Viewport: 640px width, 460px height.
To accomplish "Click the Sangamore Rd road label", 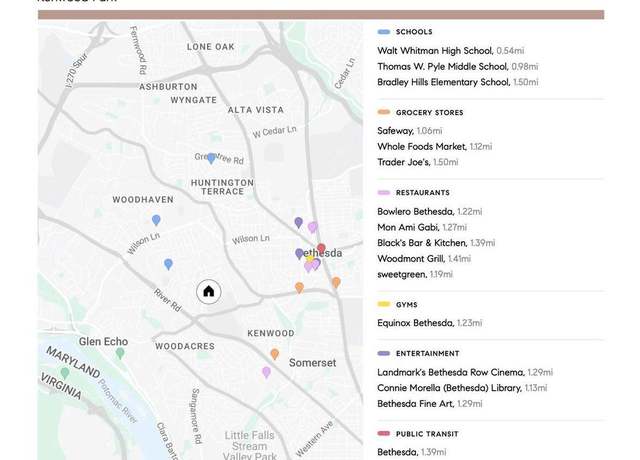I will [196, 416].
